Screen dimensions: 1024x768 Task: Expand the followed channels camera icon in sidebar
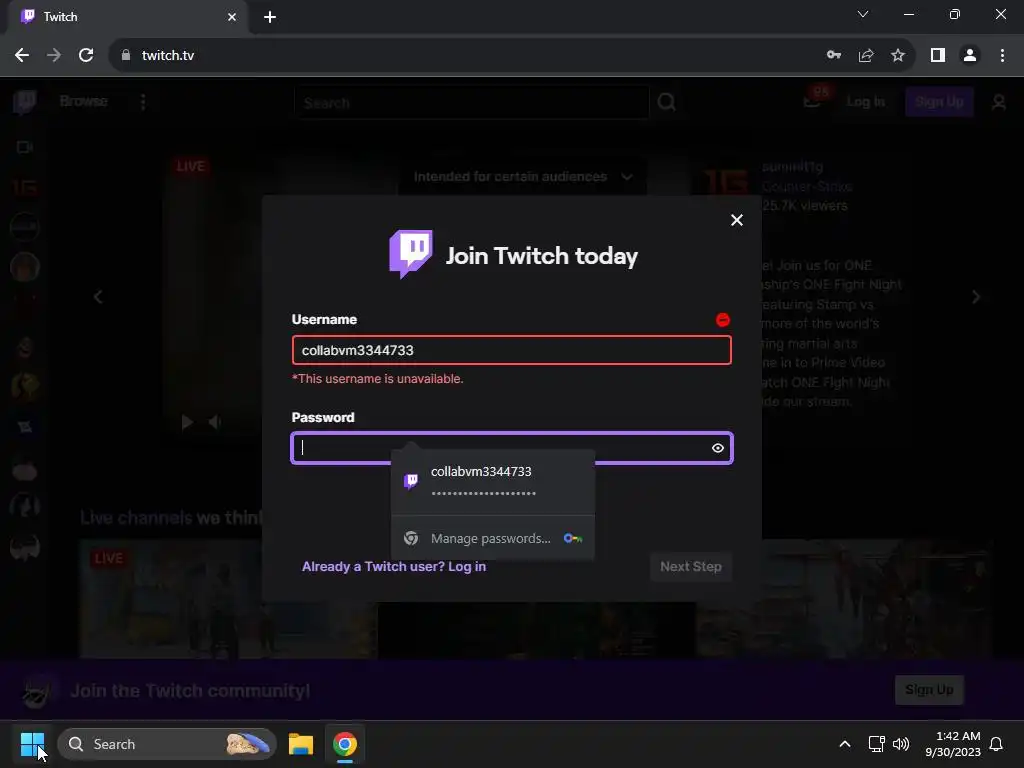pyautogui.click(x=24, y=147)
